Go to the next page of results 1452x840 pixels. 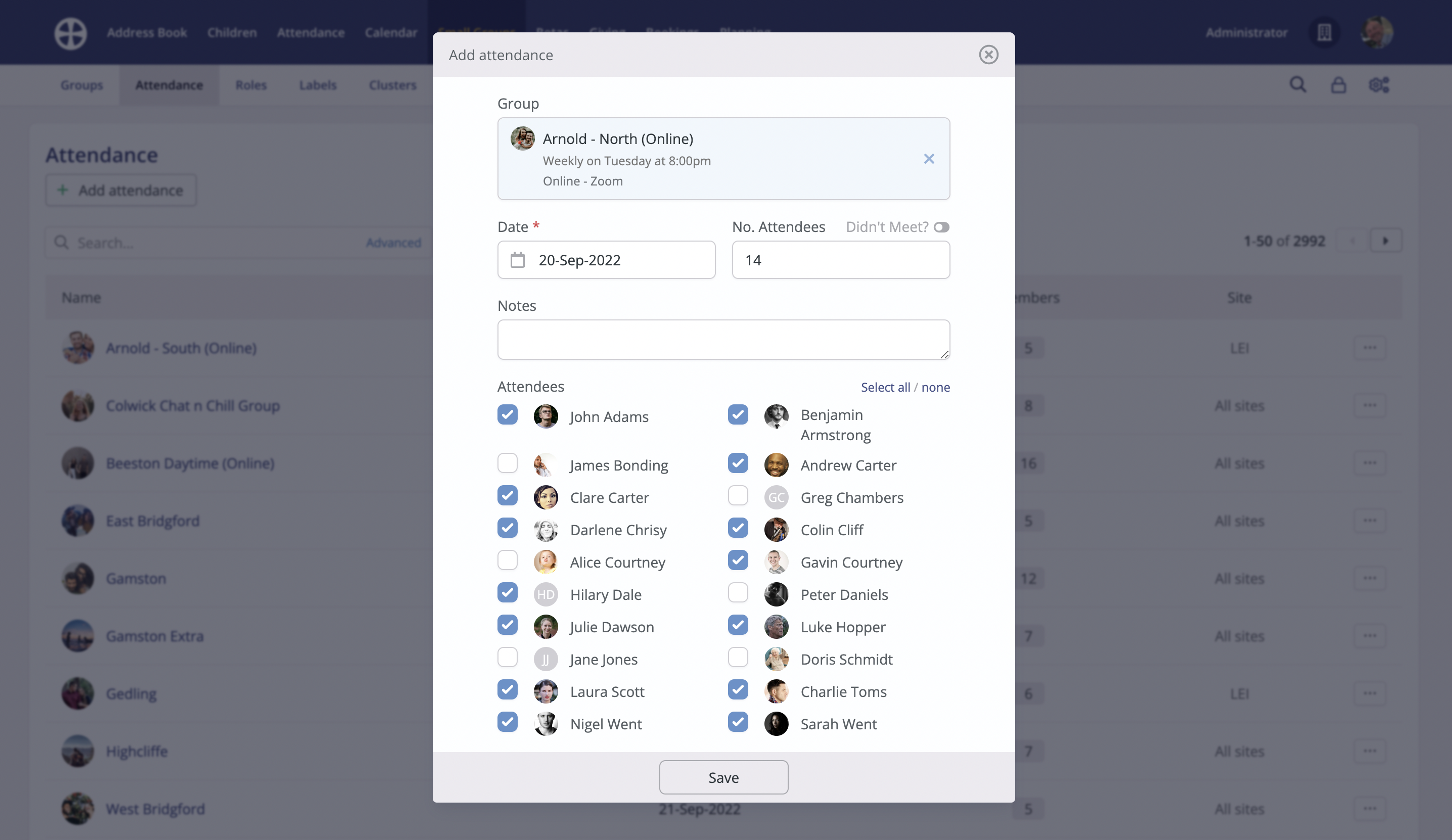(x=1385, y=241)
